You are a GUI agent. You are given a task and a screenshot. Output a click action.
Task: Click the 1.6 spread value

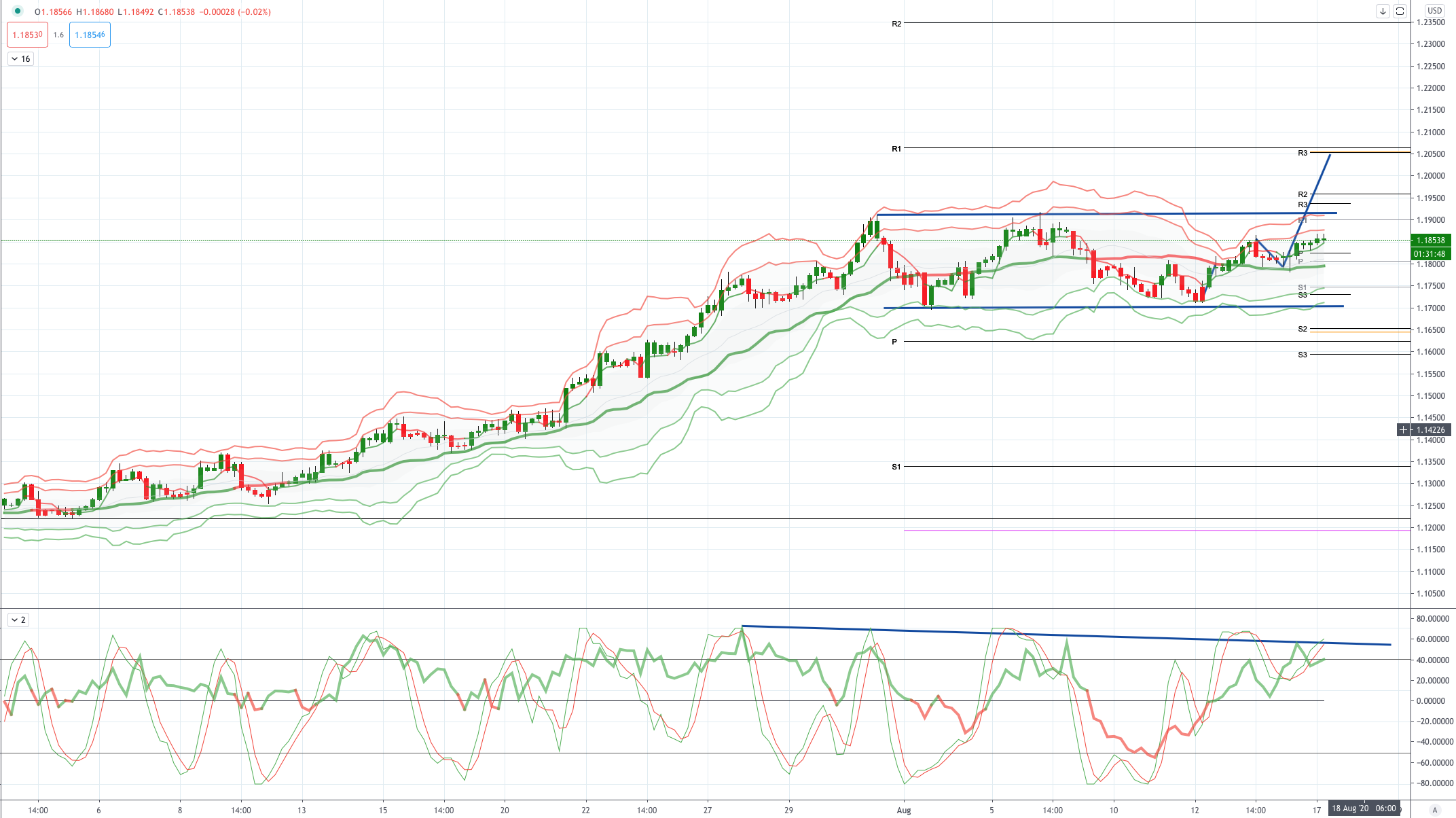click(58, 35)
